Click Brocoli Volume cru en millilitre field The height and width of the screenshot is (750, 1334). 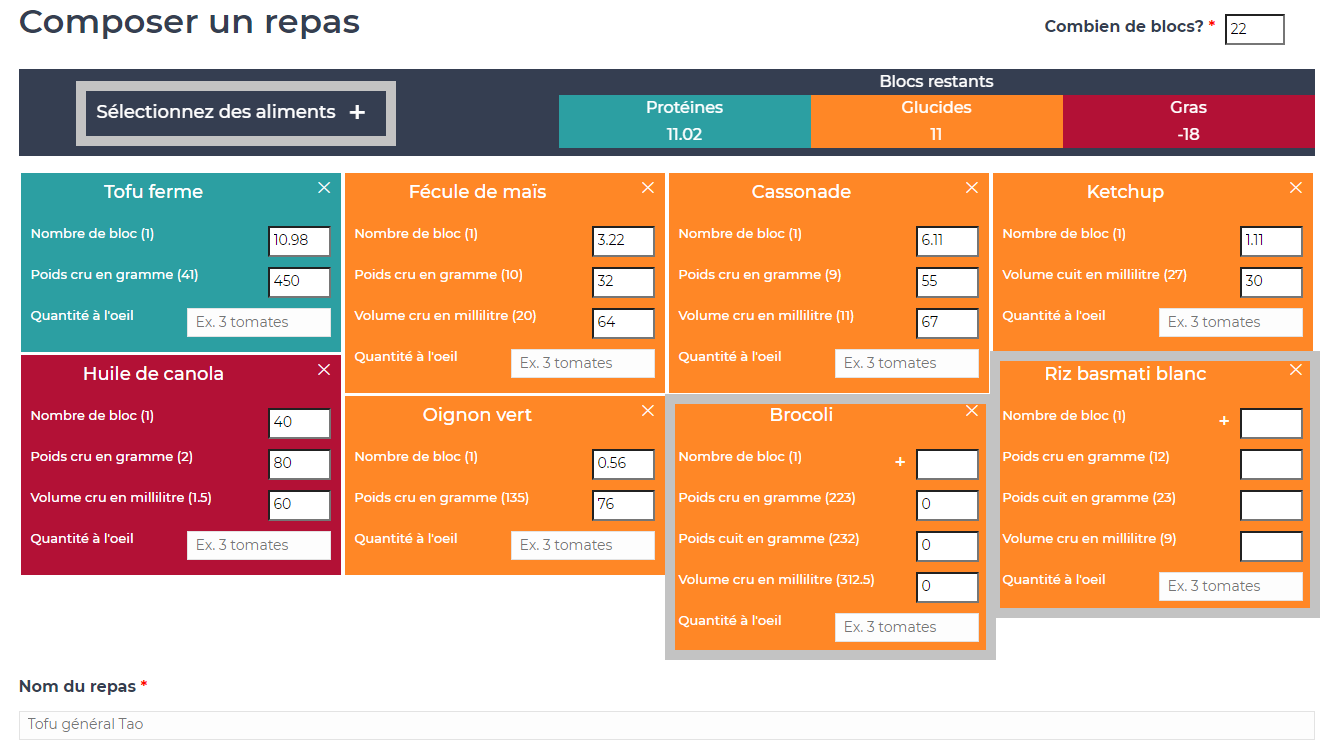coord(947,587)
